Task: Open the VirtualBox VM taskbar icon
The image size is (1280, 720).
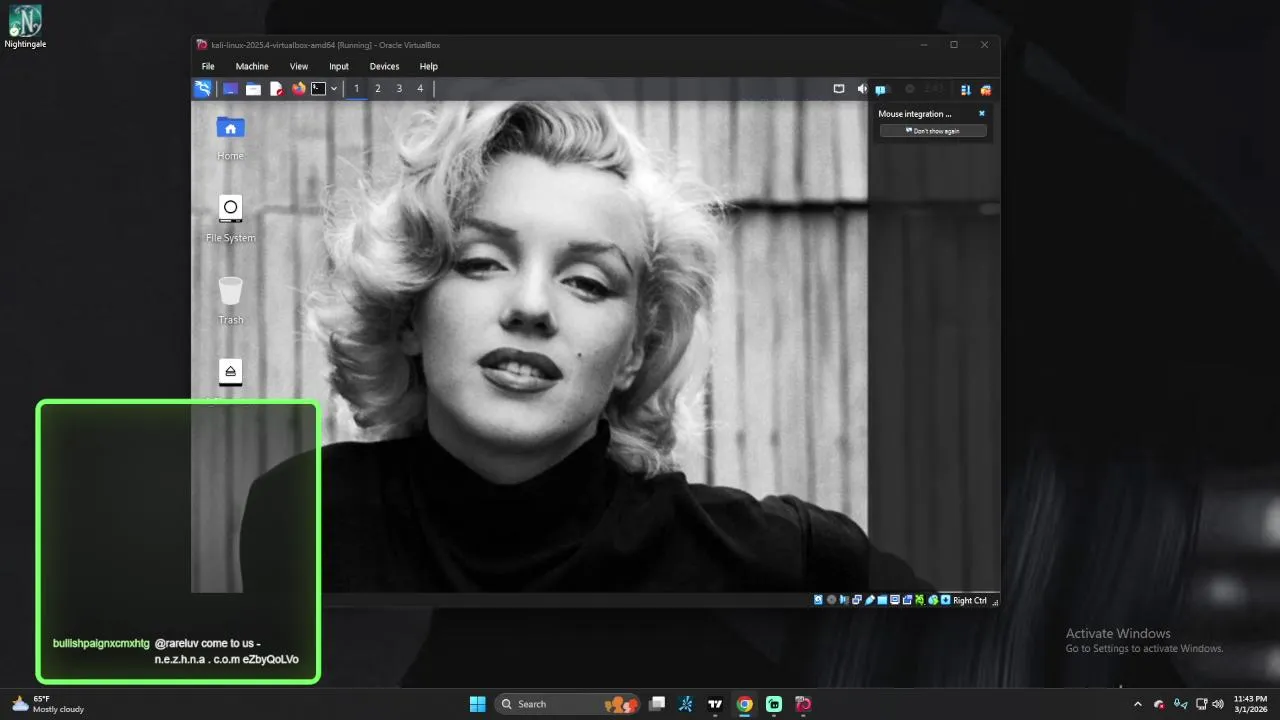Action: pyautogui.click(x=803, y=704)
